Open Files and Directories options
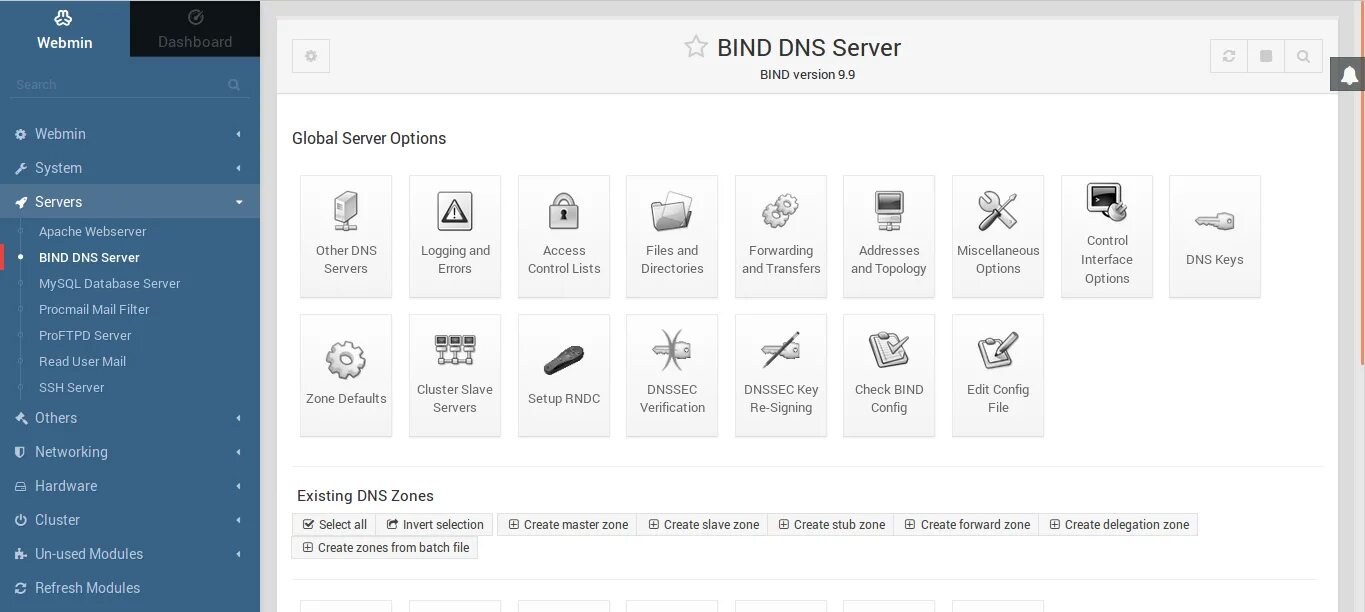This screenshot has height=612, width=1365. (672, 237)
